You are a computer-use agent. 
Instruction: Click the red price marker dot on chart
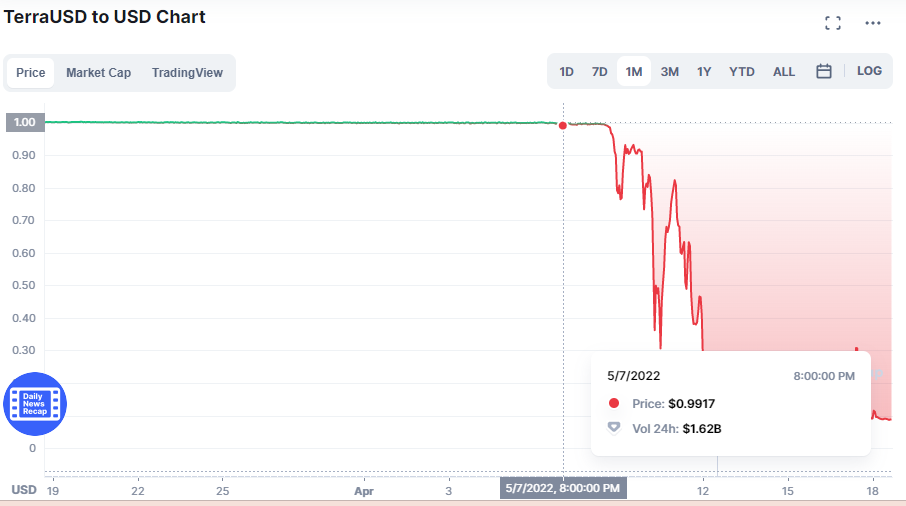[x=563, y=125]
